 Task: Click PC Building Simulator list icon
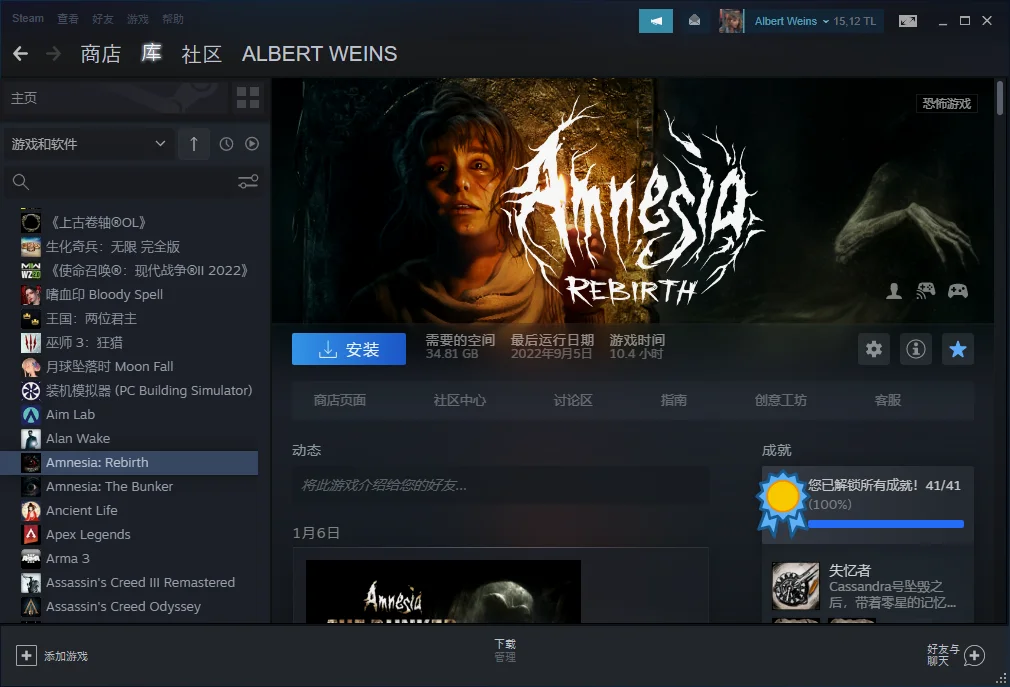31,391
